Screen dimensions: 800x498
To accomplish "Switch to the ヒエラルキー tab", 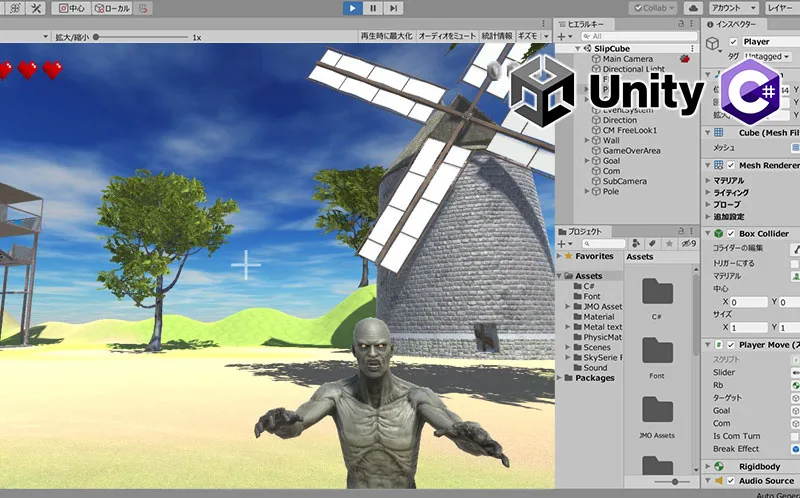I will tap(585, 24).
